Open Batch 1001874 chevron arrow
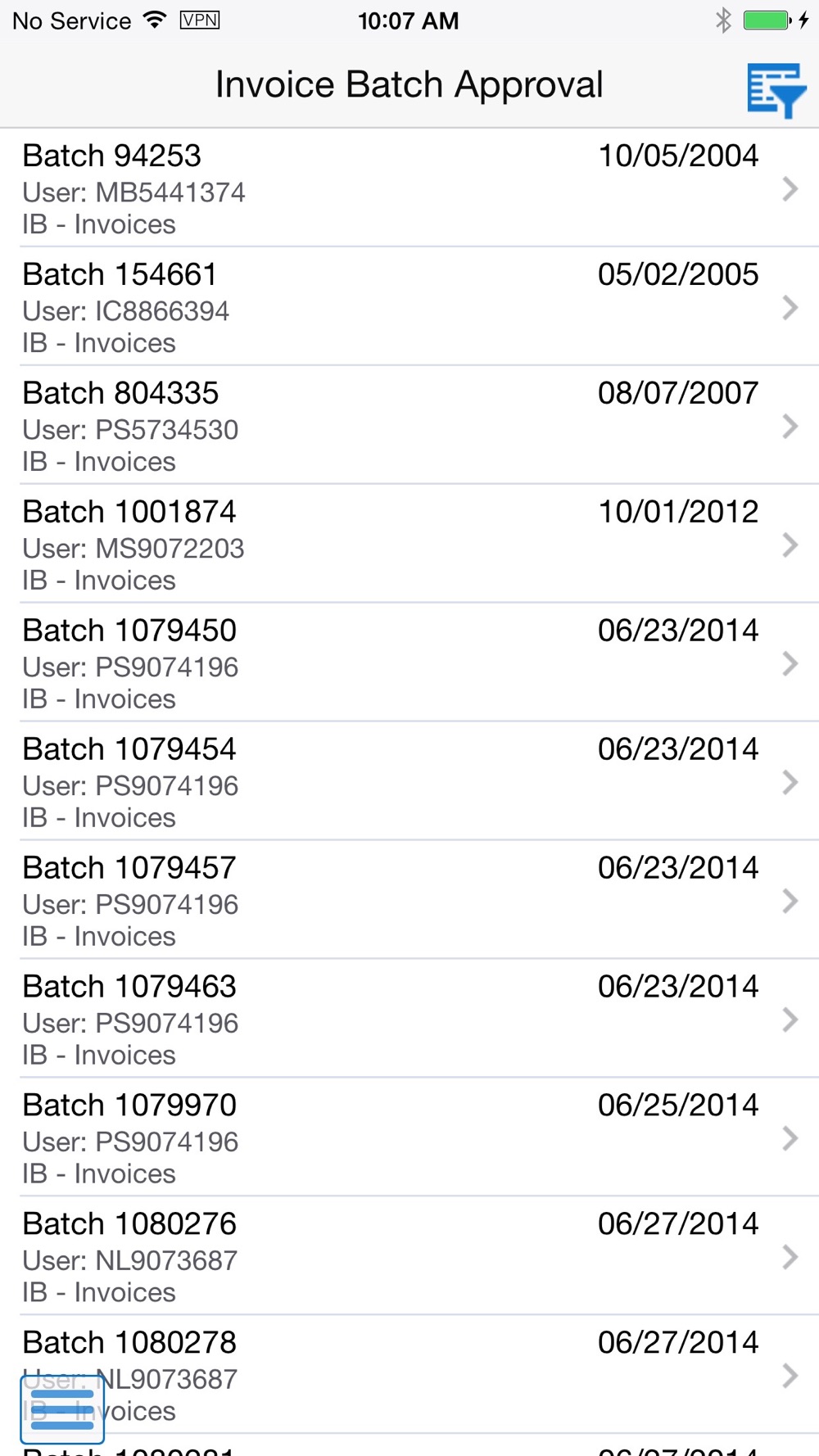The image size is (819, 1456). coord(790,545)
